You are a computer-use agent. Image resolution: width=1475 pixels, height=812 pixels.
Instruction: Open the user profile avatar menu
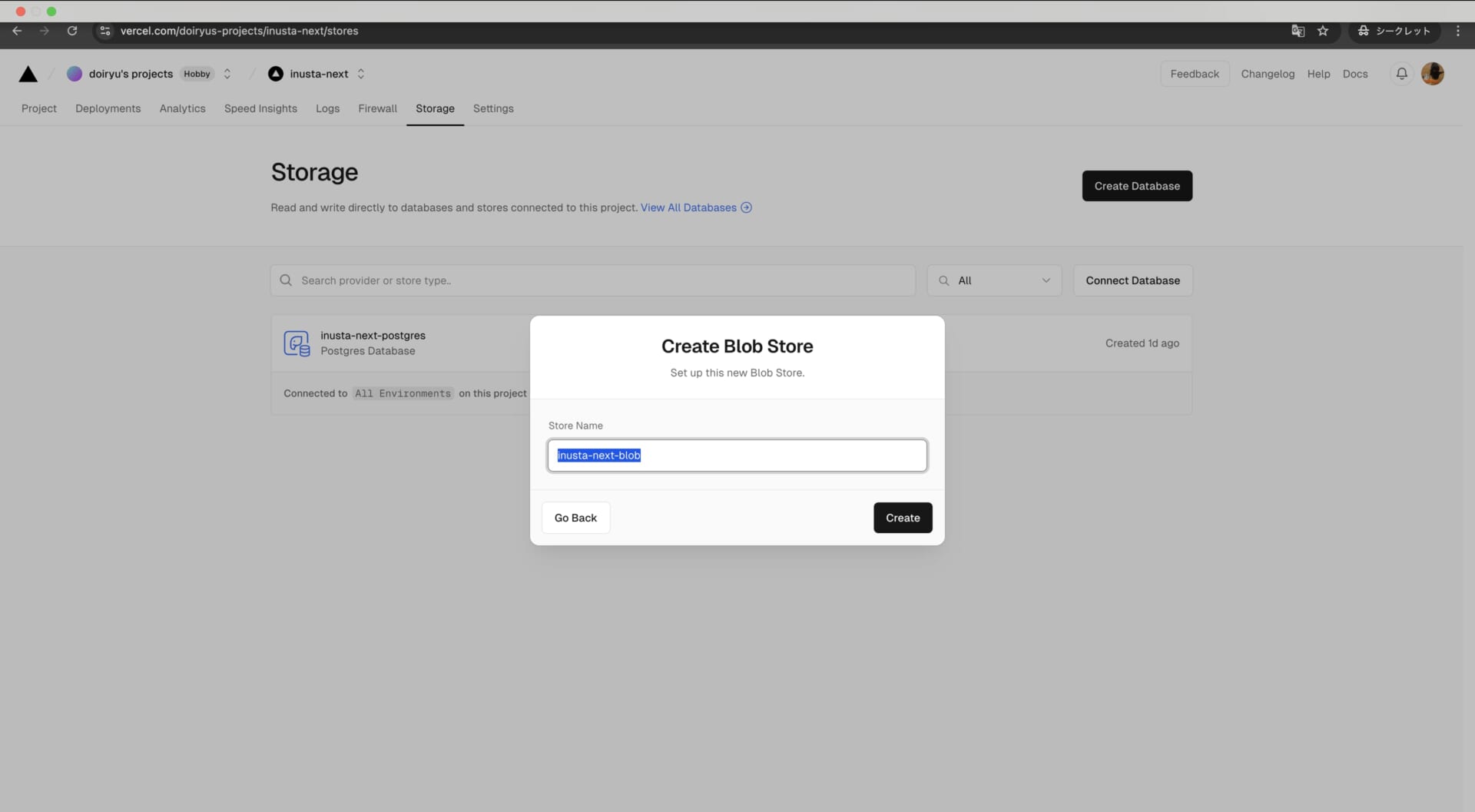click(x=1433, y=74)
